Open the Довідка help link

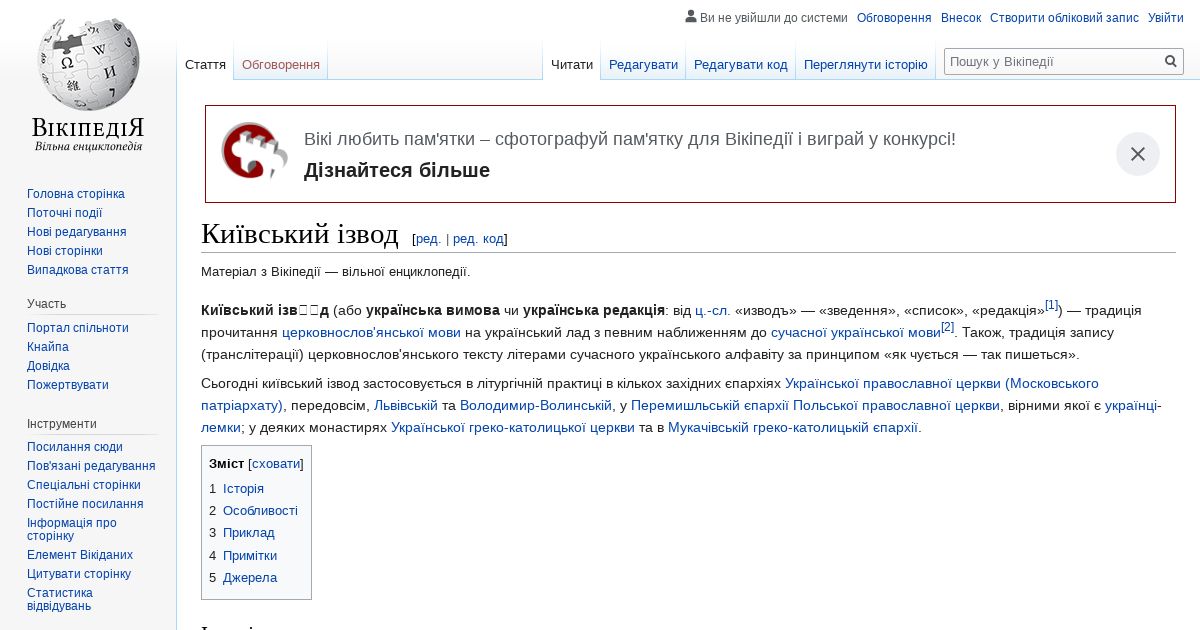coord(48,366)
